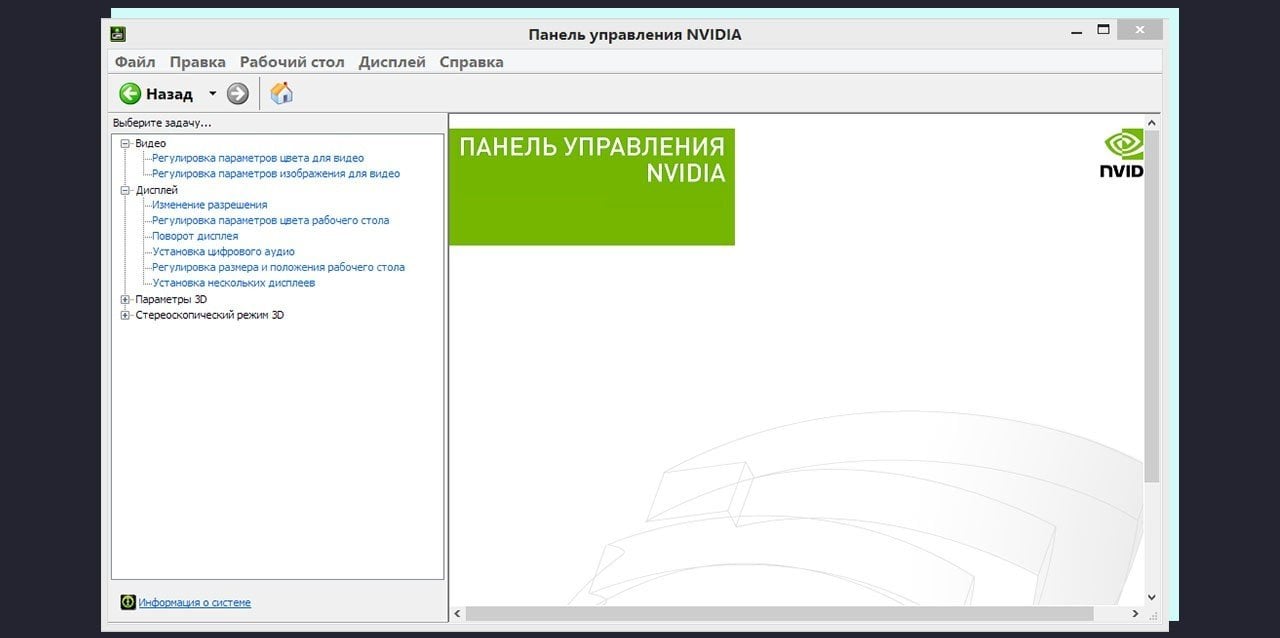1280x638 pixels.
Task: Select Установка нескольких дисплеев
Action: [x=234, y=283]
